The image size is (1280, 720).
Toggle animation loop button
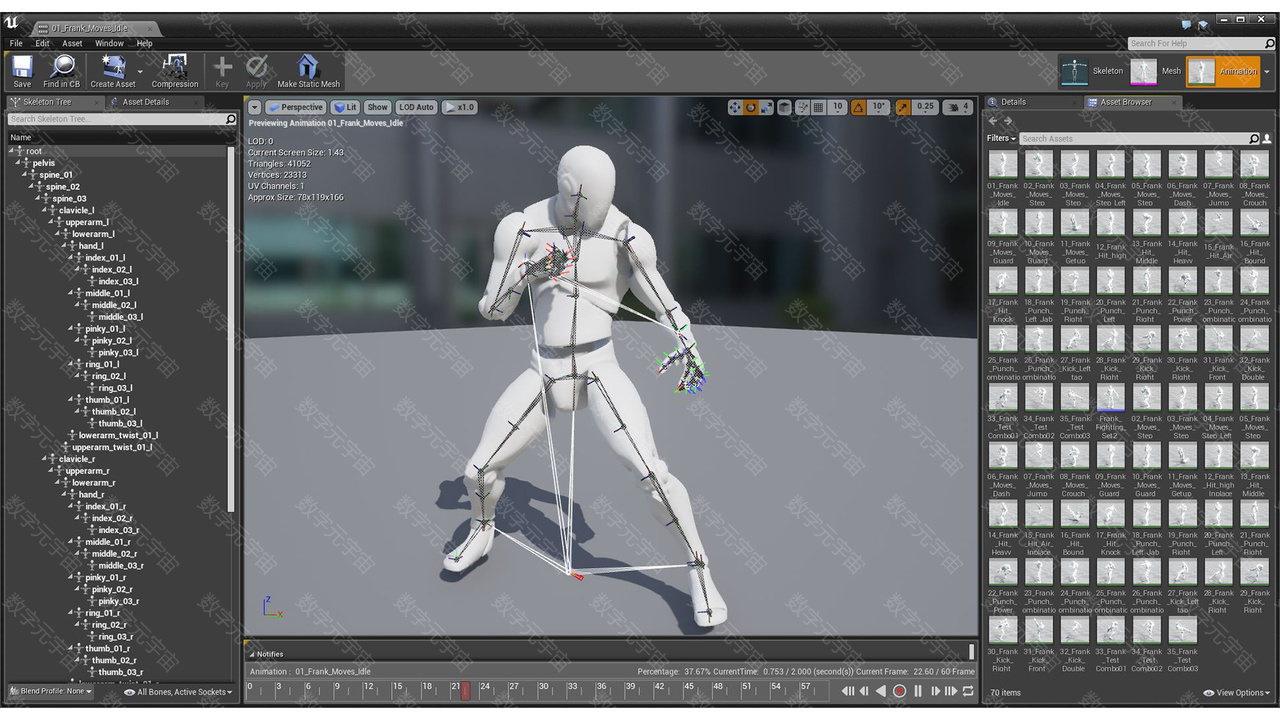(968, 691)
